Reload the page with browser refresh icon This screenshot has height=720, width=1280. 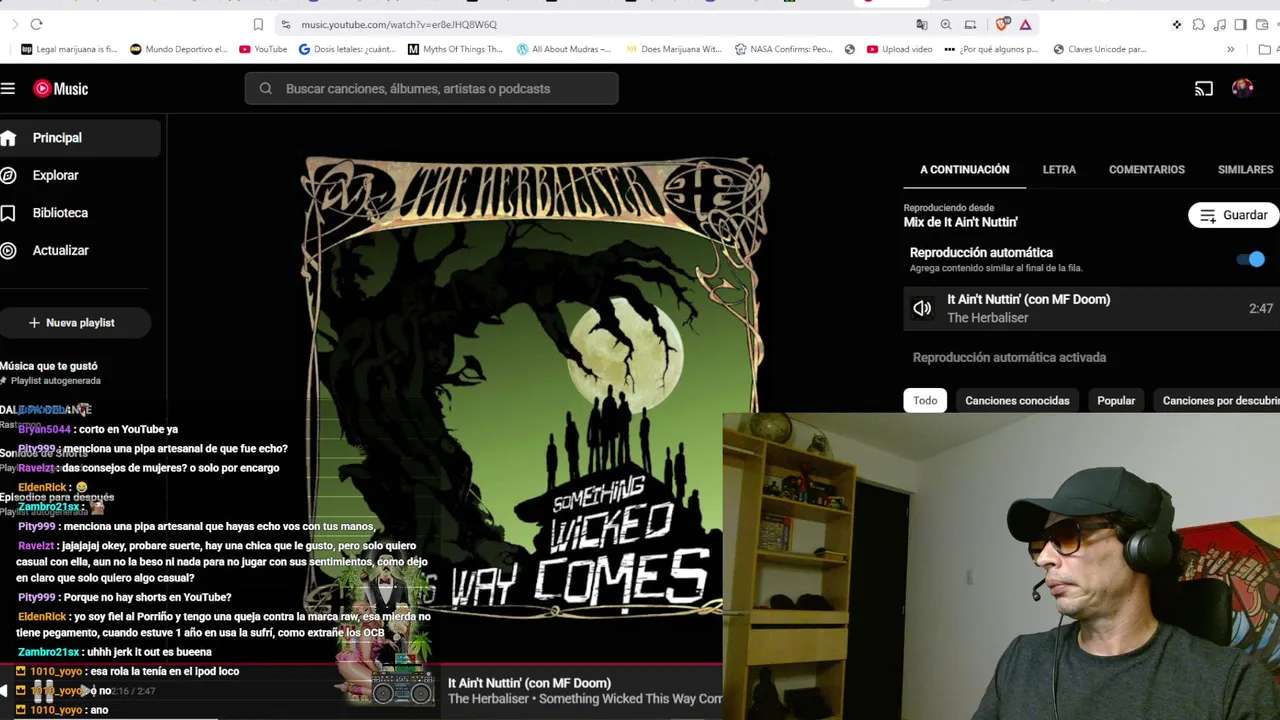(36, 24)
